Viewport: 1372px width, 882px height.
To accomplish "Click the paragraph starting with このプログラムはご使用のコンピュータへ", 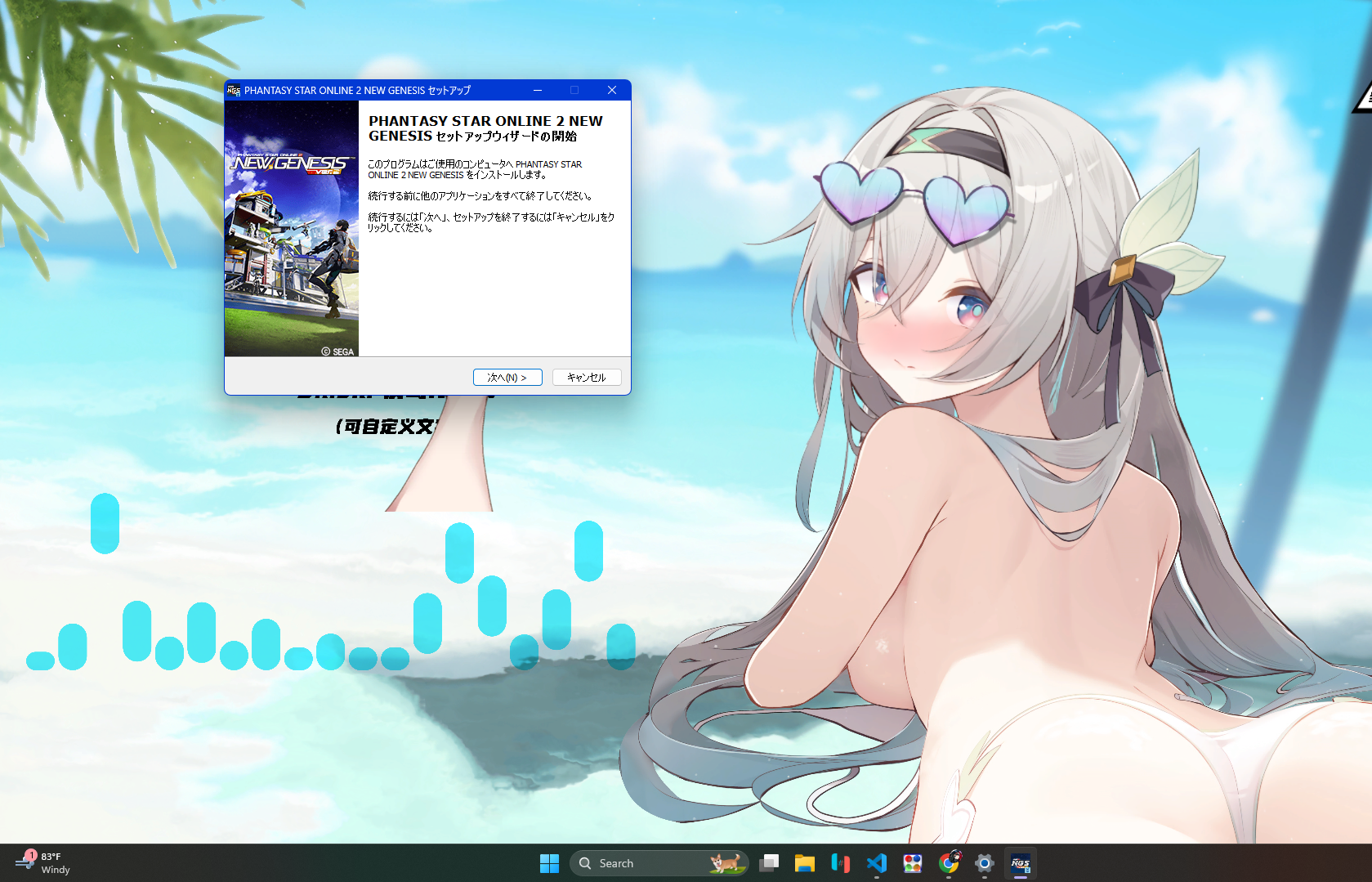I will pos(475,169).
